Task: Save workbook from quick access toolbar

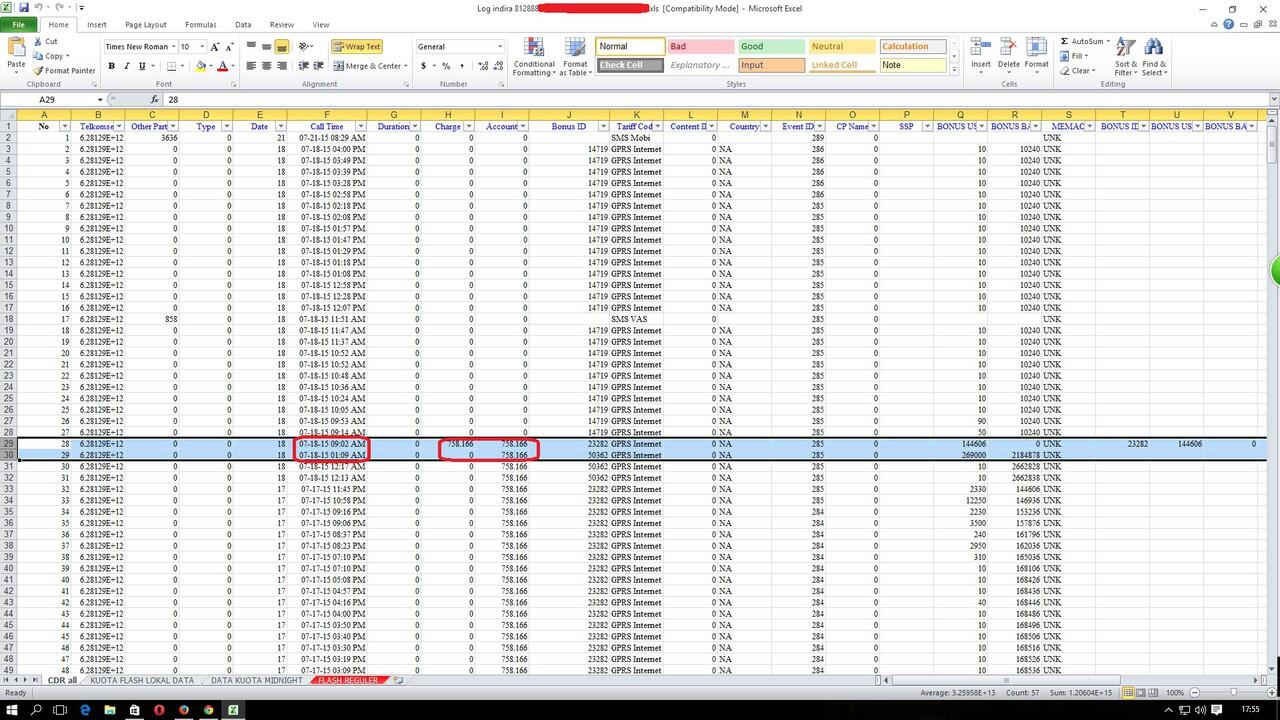Action: 23,7
